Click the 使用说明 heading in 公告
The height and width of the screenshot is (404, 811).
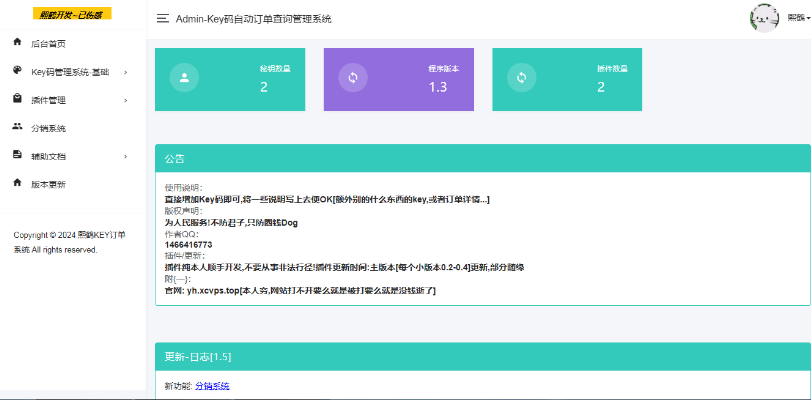184,187
